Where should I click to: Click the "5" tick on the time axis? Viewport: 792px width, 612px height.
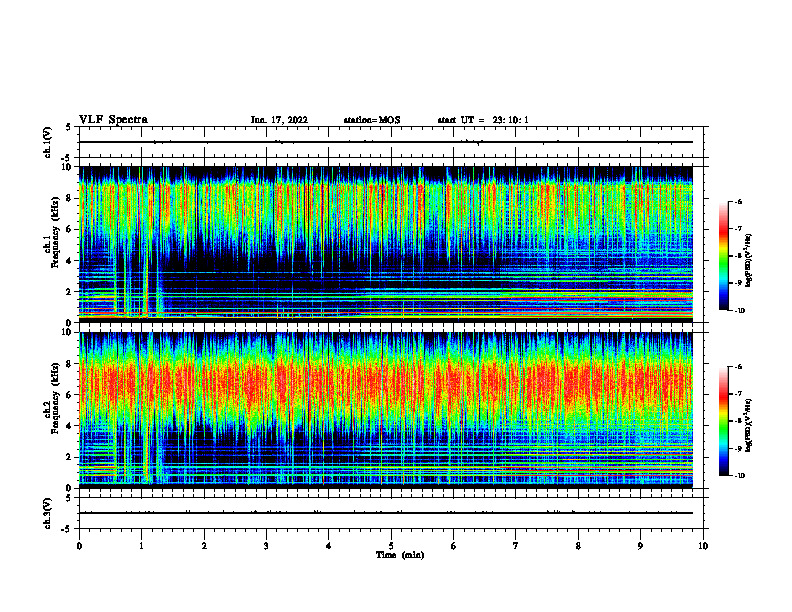pyautogui.click(x=391, y=546)
